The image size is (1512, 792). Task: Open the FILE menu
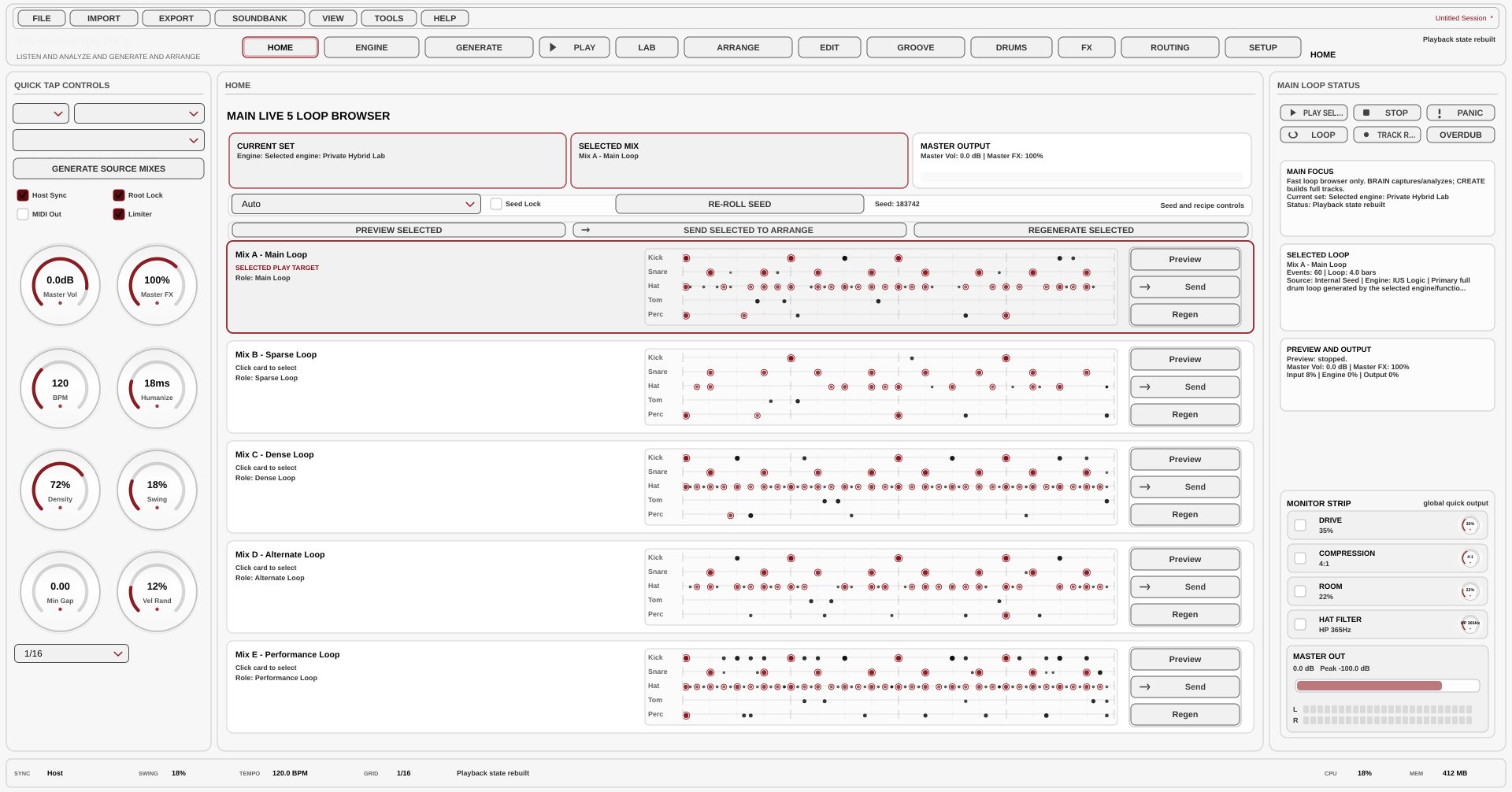[x=42, y=18]
